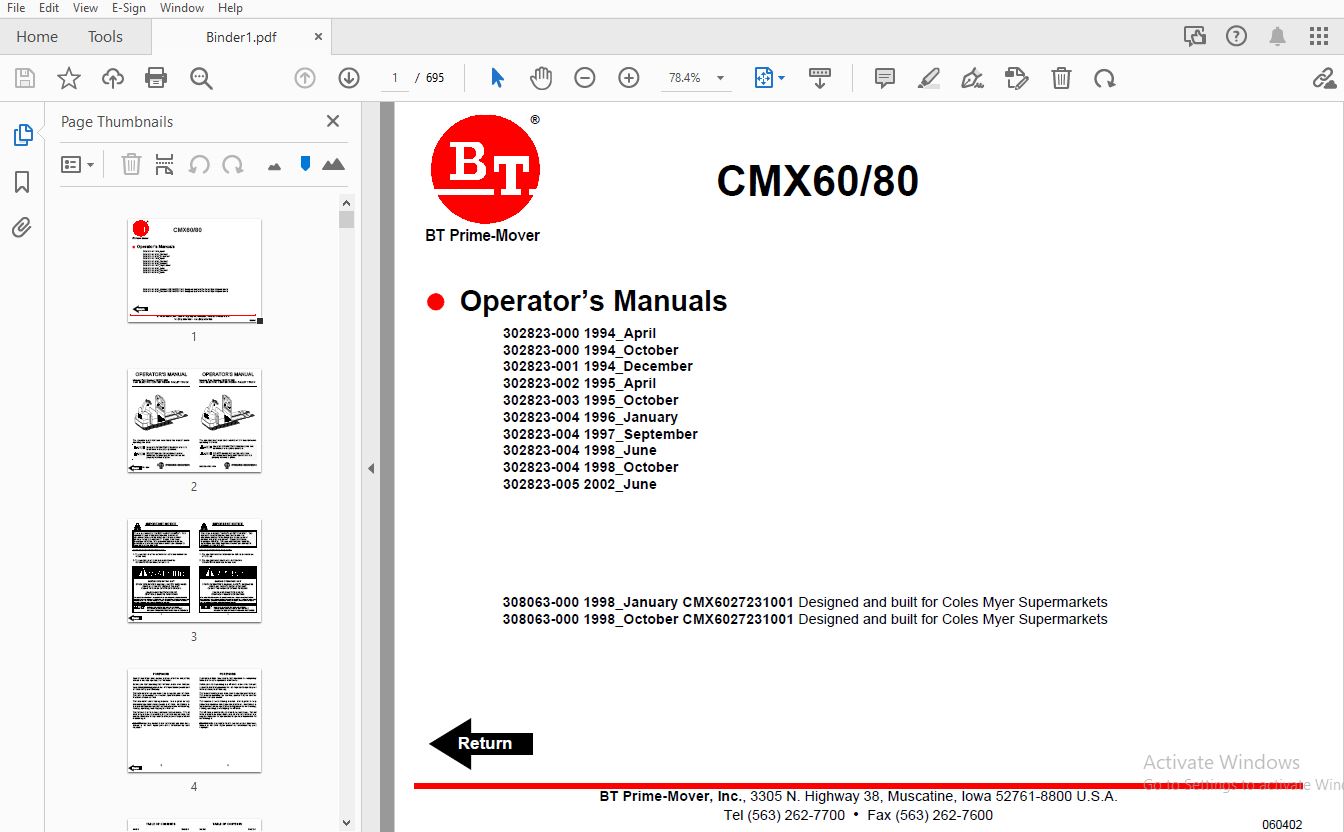Collapse the left navigation pane
This screenshot has height=832, width=1344.
371,468
